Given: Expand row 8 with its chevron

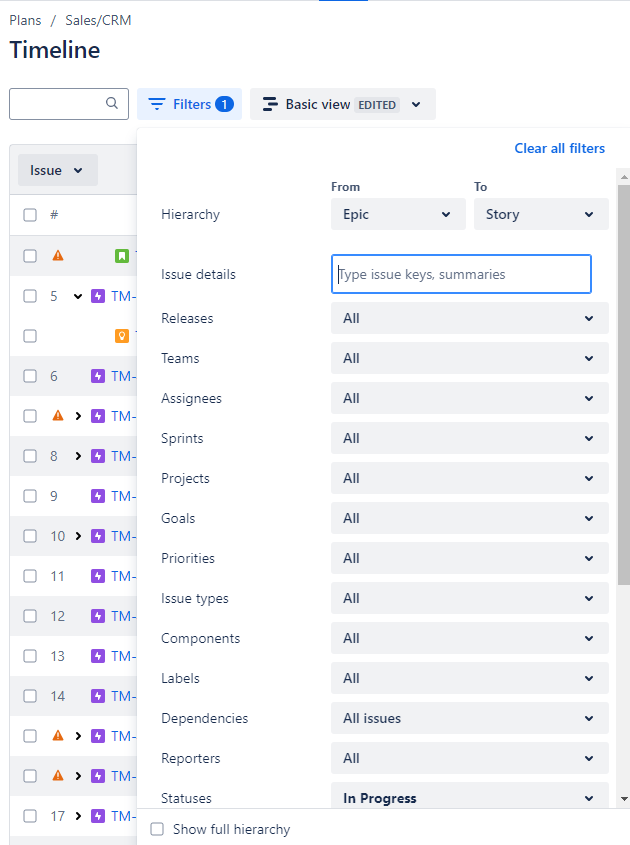Looking at the screenshot, I should click(78, 456).
